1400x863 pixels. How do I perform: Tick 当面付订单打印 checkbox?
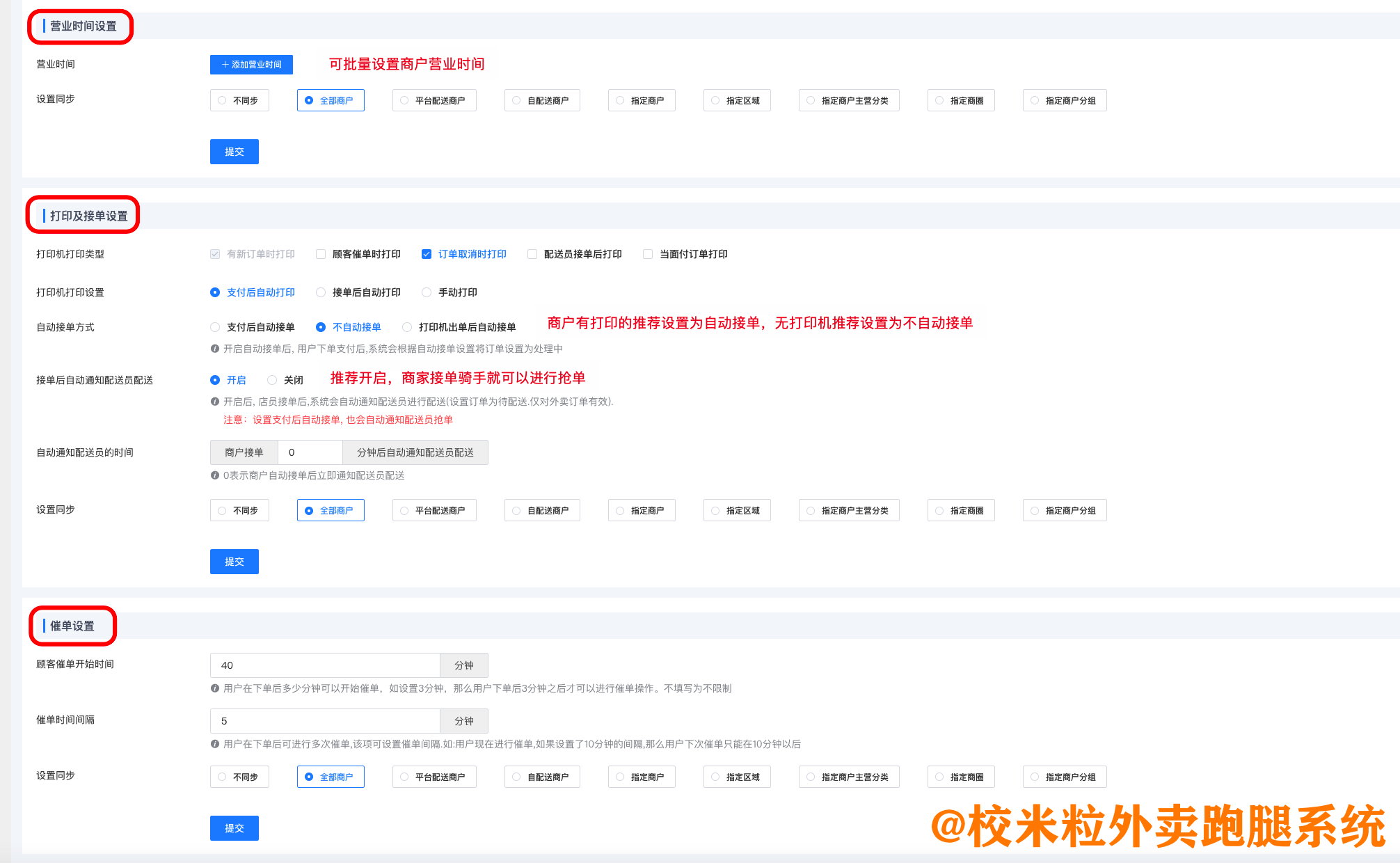pos(648,254)
